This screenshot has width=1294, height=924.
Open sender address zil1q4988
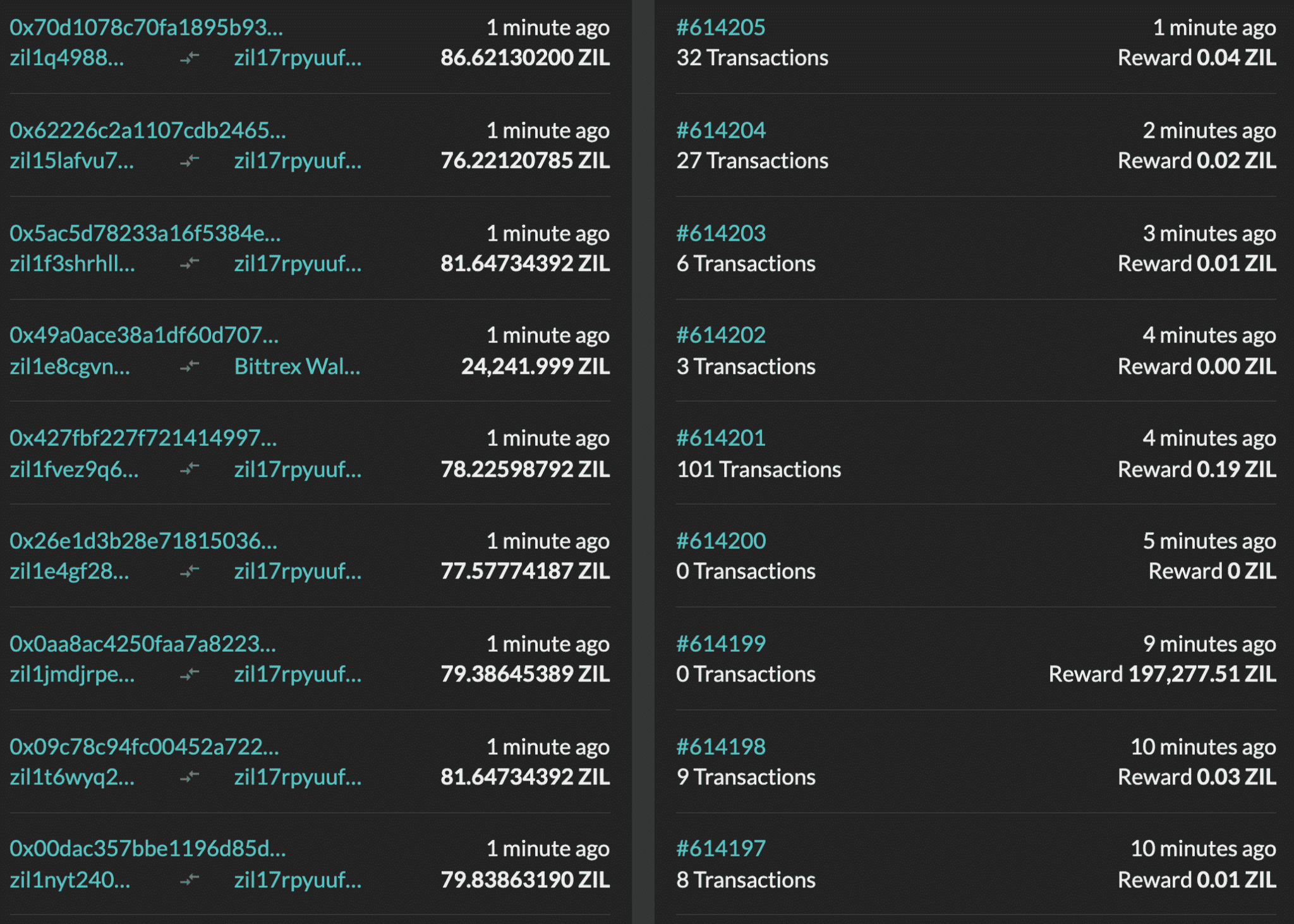[67, 58]
